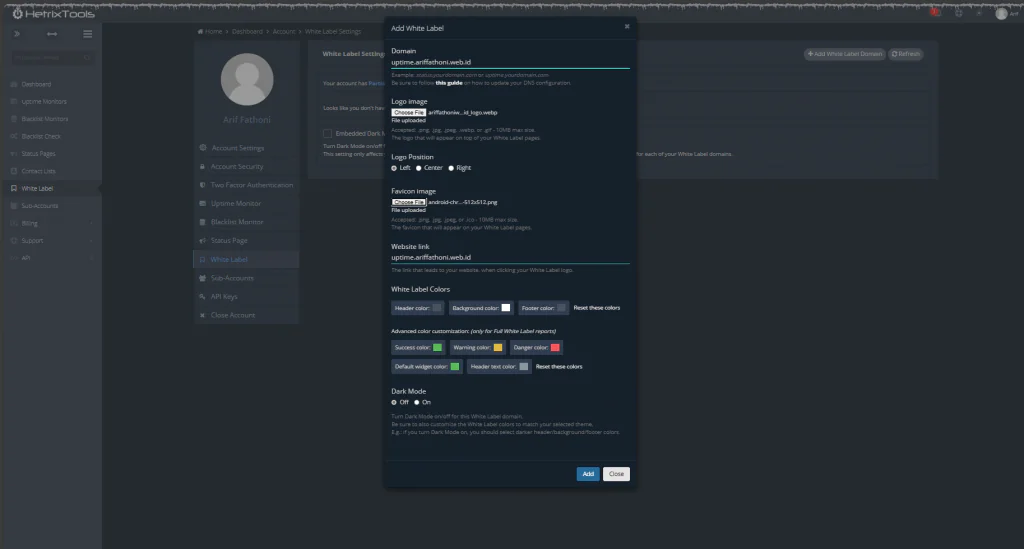Select White Label in account menu
The height and width of the screenshot is (549, 1024).
coord(246,259)
